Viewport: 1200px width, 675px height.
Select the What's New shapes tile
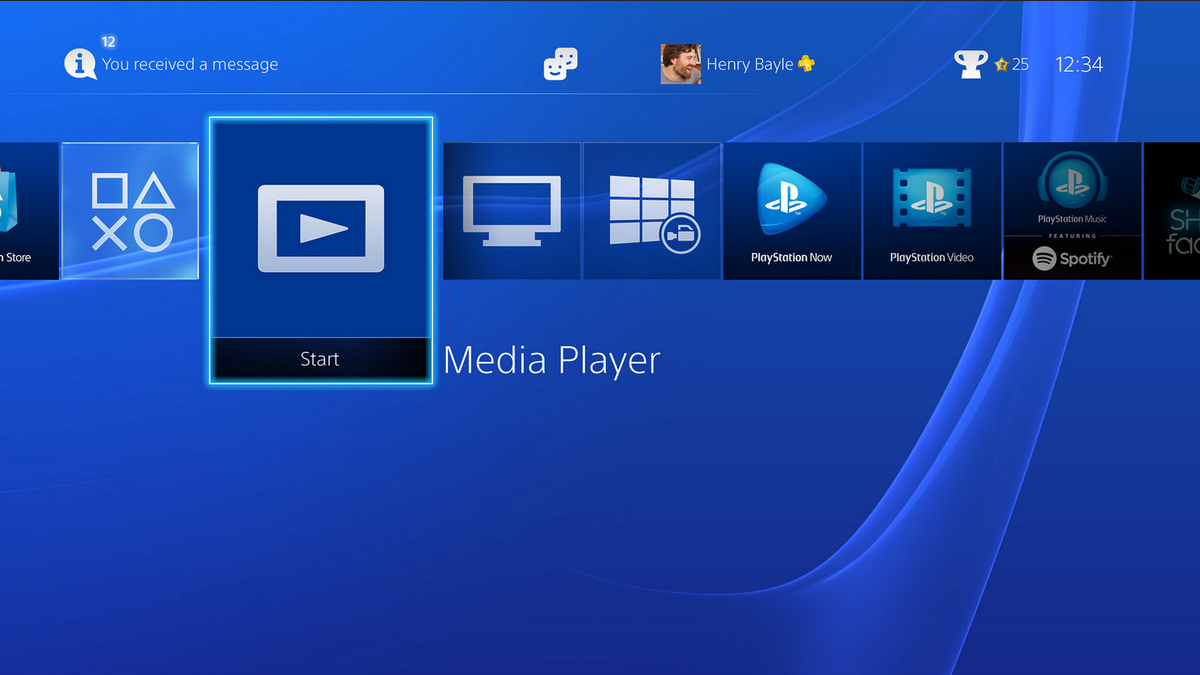130,211
